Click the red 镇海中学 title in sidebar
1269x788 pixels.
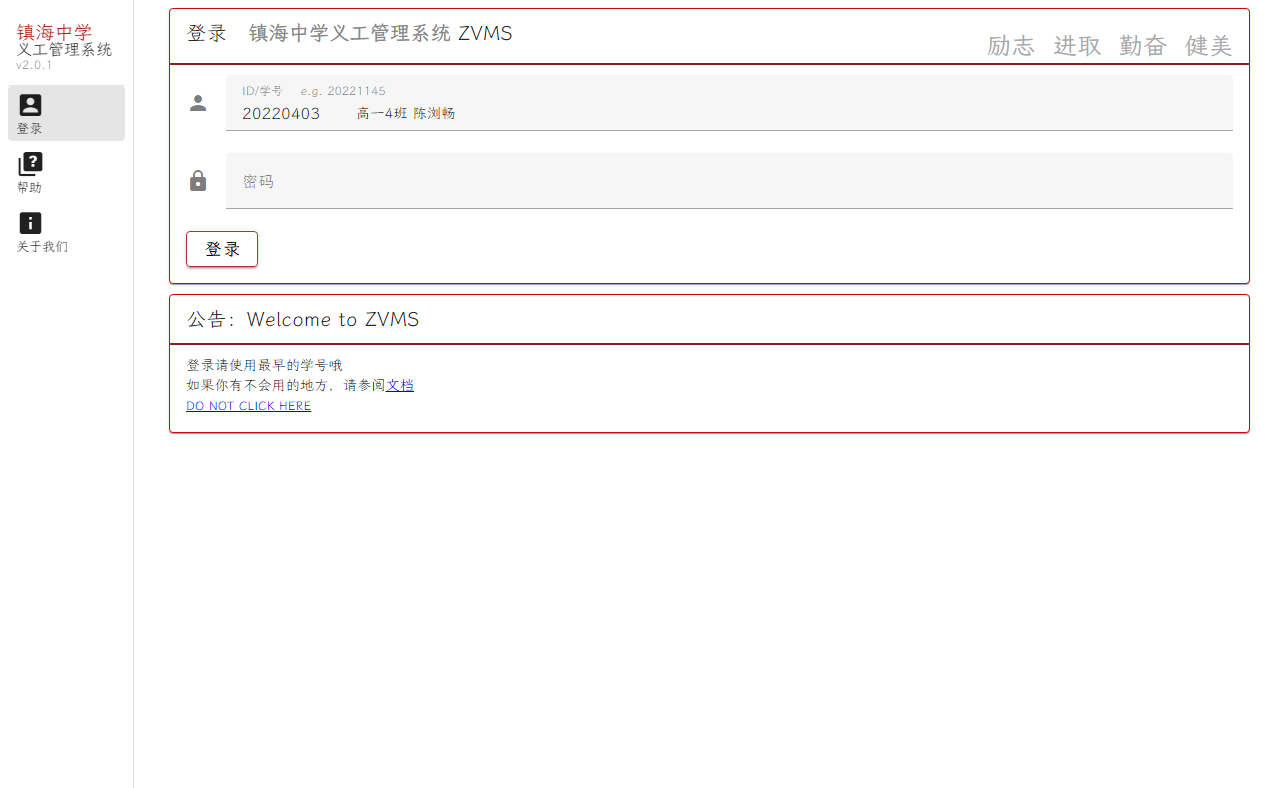pyautogui.click(x=54, y=32)
